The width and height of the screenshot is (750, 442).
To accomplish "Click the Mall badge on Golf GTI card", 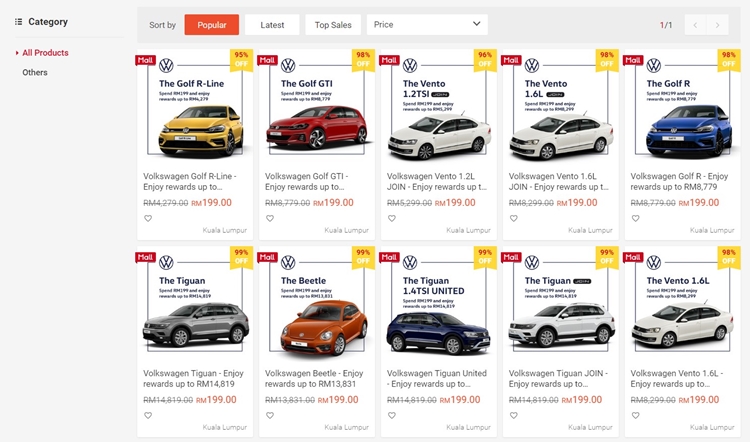I will click(x=267, y=60).
